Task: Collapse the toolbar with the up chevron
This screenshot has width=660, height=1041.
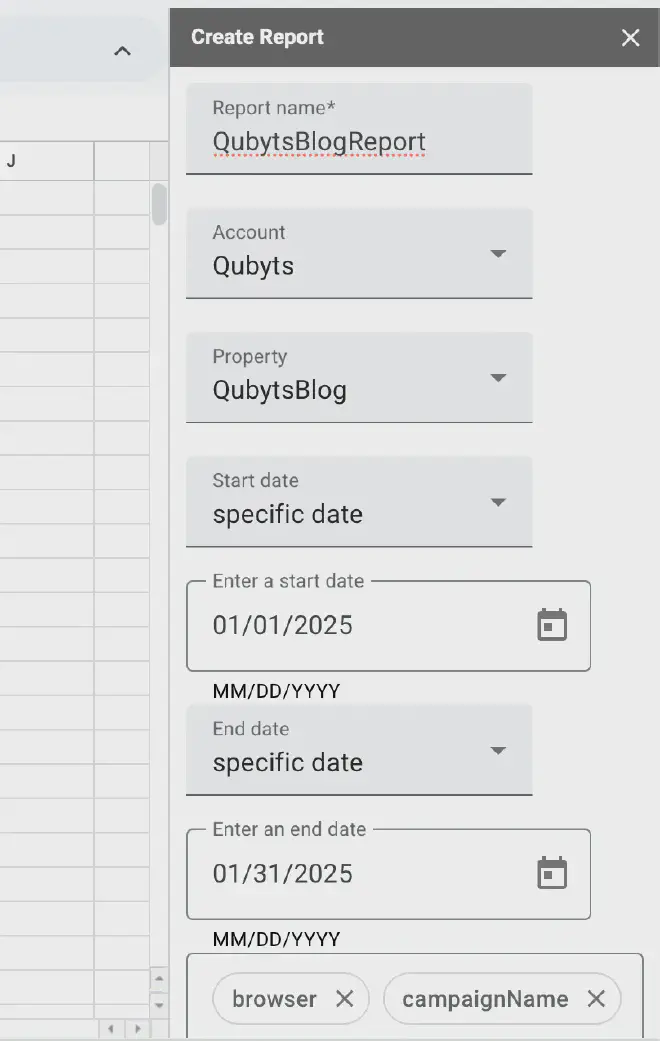Action: 122,51
